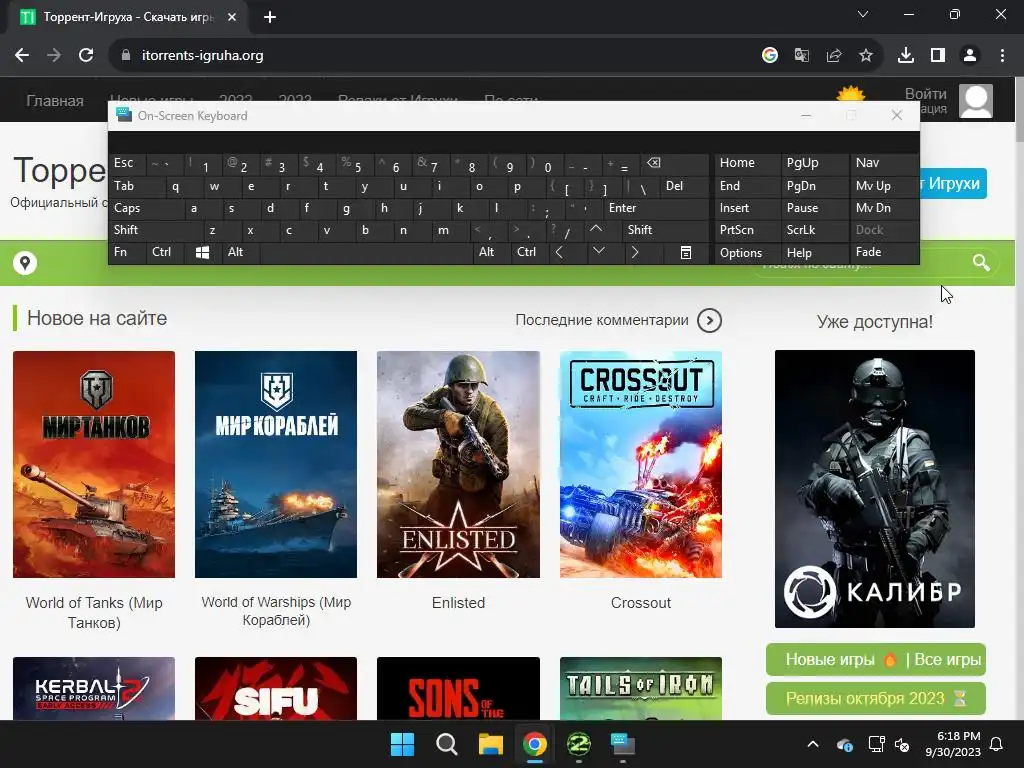This screenshot has height=768, width=1024.
Task: Open the Google icon in the address bar
Action: point(770,56)
